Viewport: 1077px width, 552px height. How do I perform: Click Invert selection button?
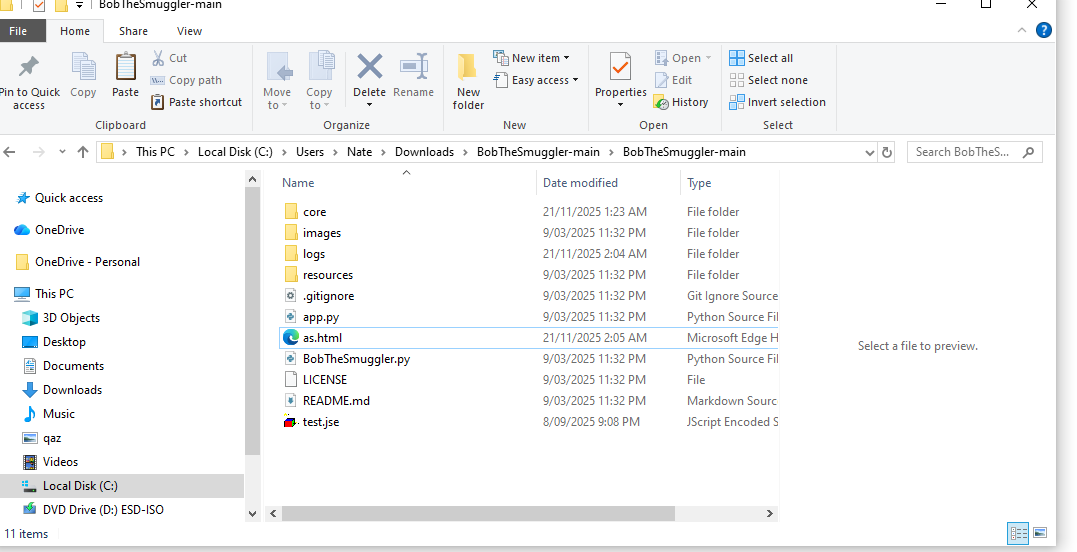tap(777, 102)
